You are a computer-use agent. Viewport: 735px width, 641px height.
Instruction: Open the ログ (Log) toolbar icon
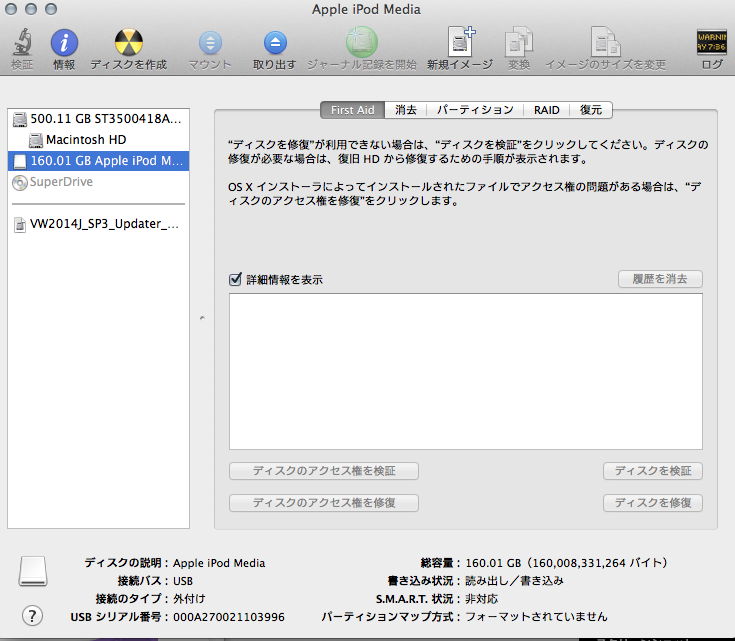coord(711,44)
